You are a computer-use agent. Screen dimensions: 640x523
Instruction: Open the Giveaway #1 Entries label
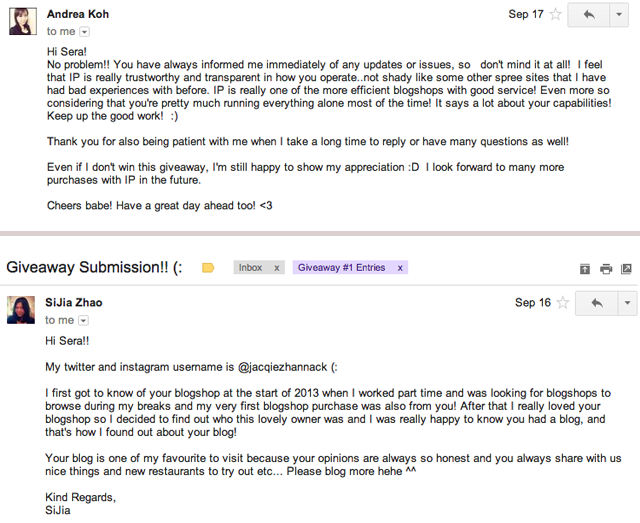coord(340,268)
